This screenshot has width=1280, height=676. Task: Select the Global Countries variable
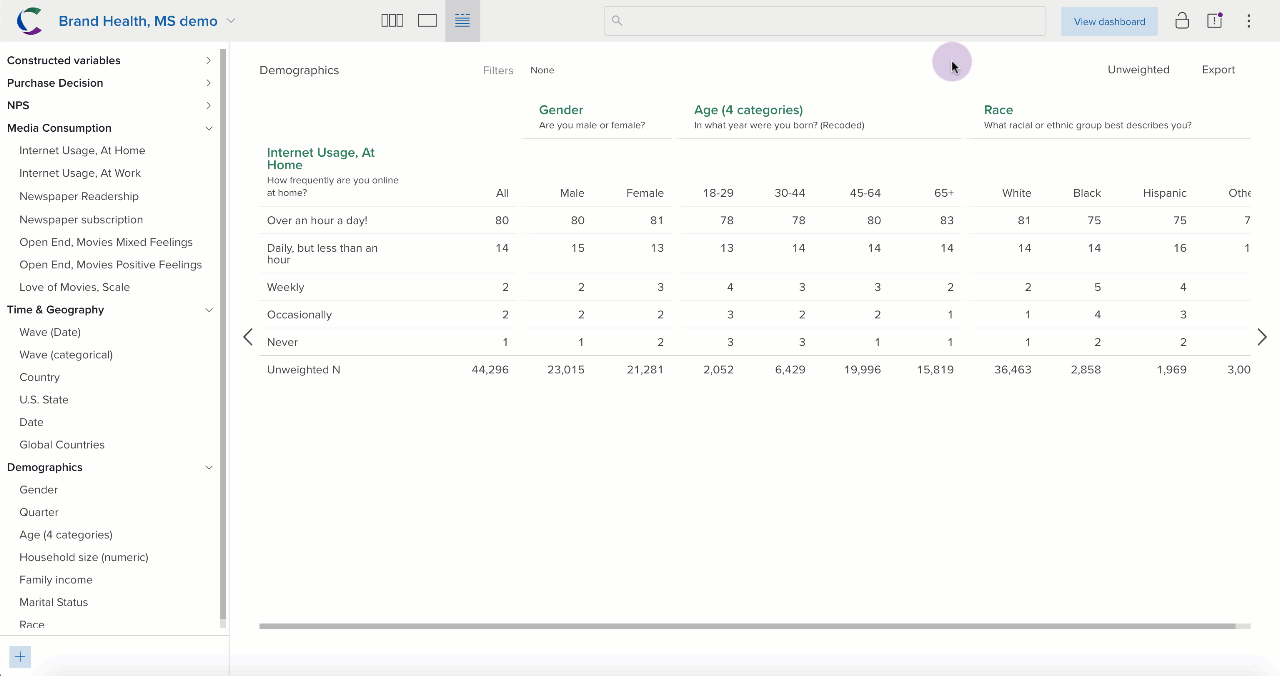(x=62, y=445)
